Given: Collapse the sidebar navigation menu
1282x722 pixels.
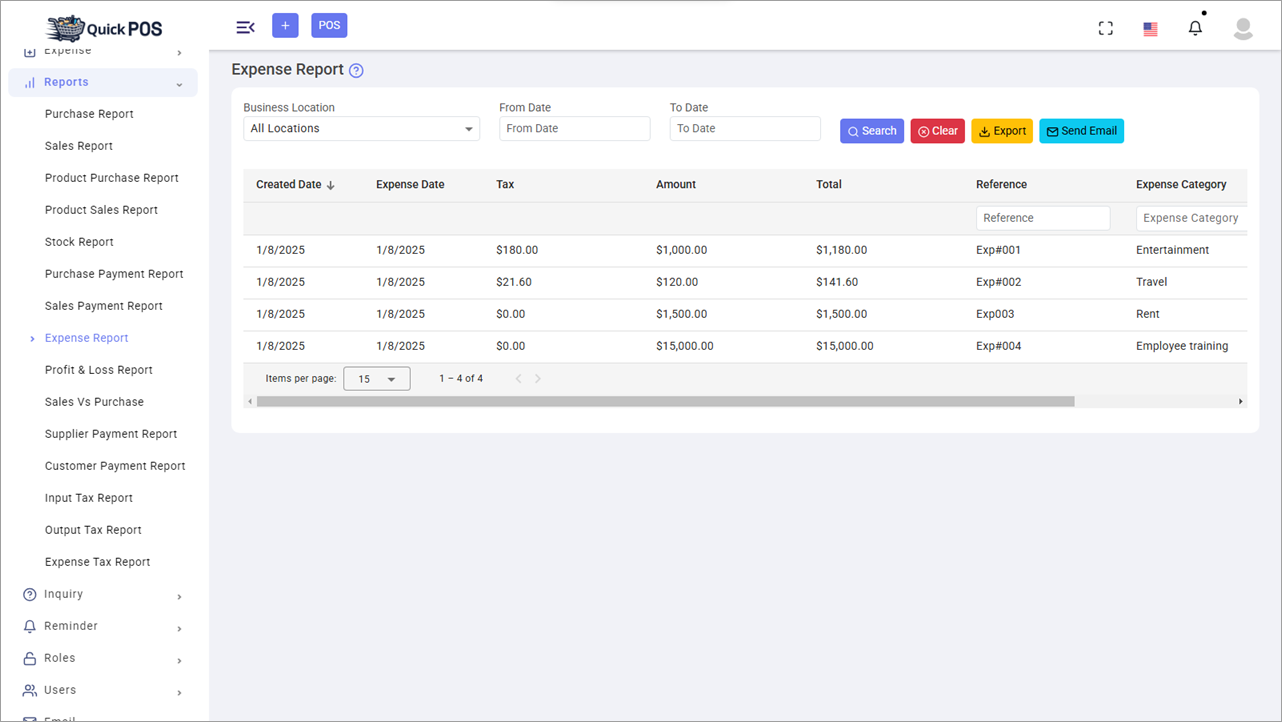Looking at the screenshot, I should 245,27.
